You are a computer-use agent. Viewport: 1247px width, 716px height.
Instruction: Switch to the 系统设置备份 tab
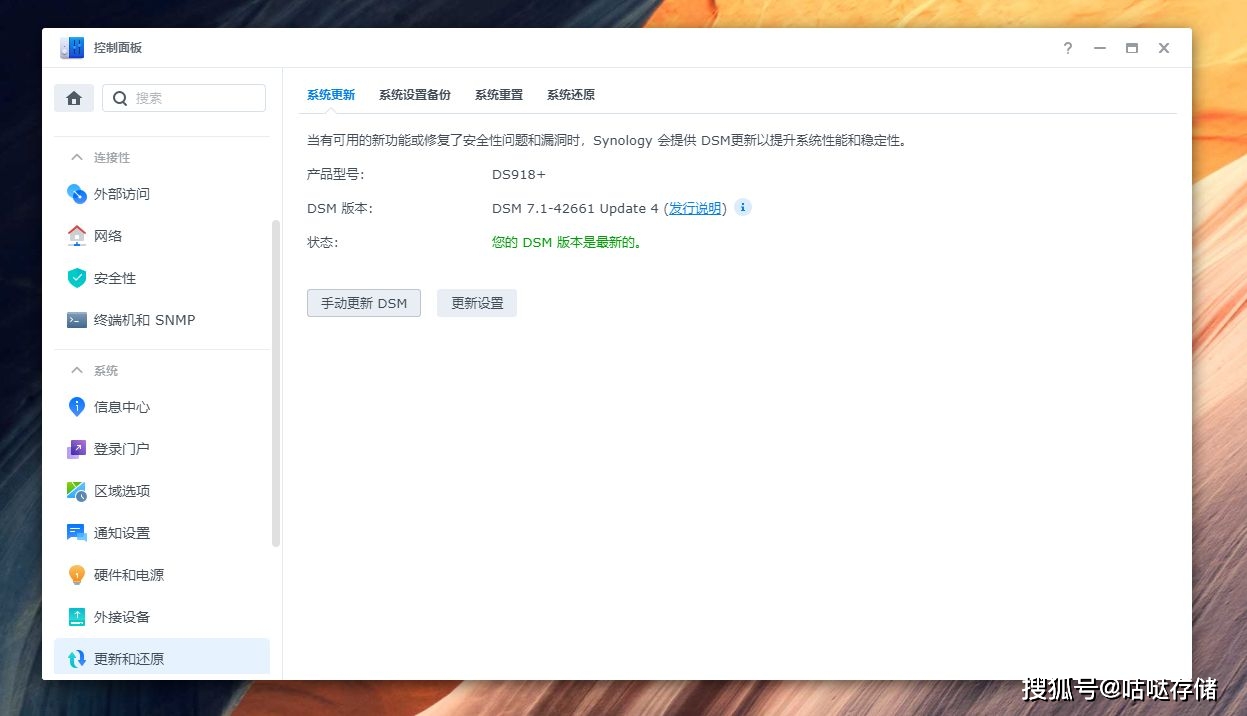[x=415, y=95]
